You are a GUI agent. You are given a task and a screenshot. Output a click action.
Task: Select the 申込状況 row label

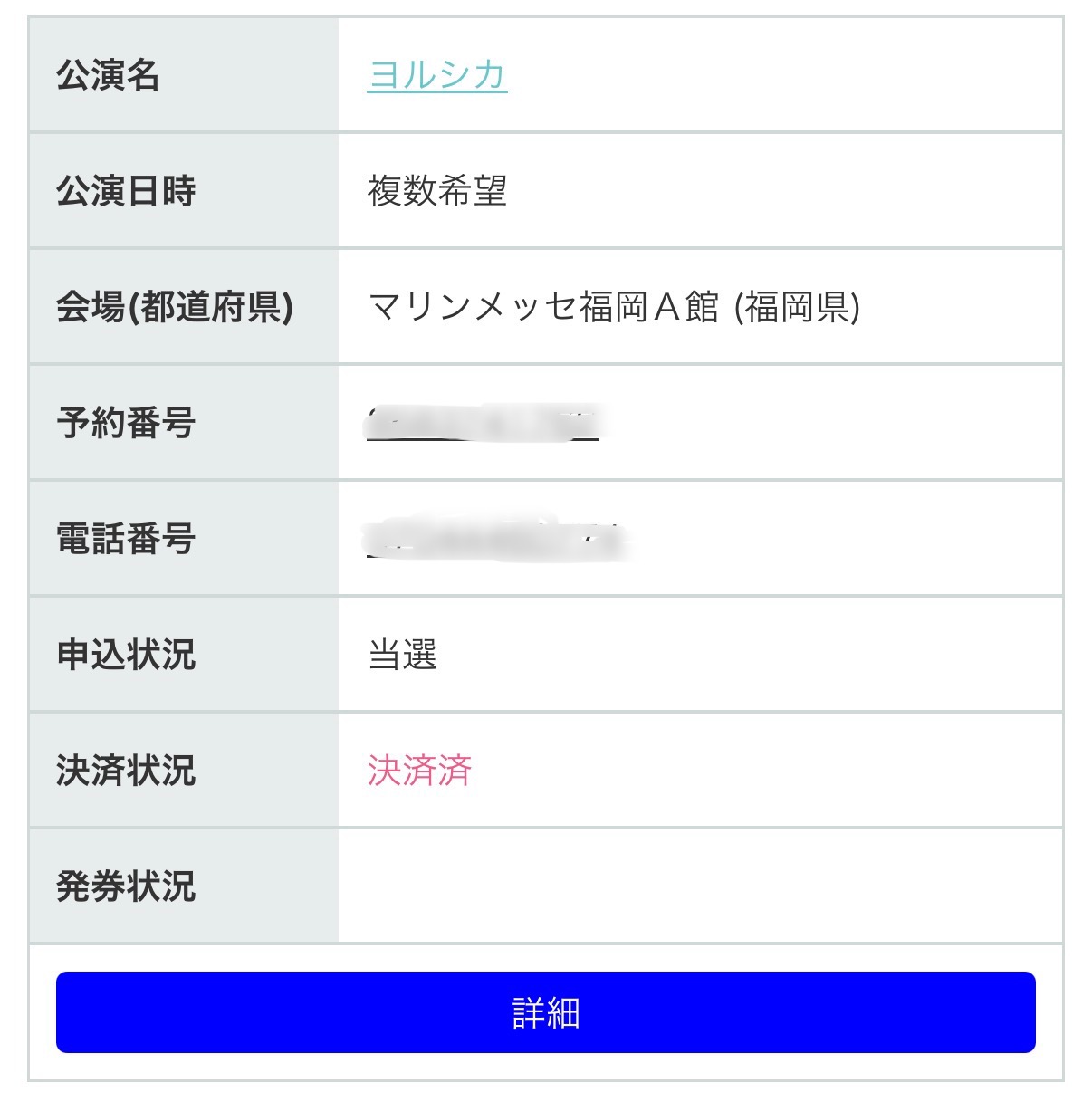(126, 655)
